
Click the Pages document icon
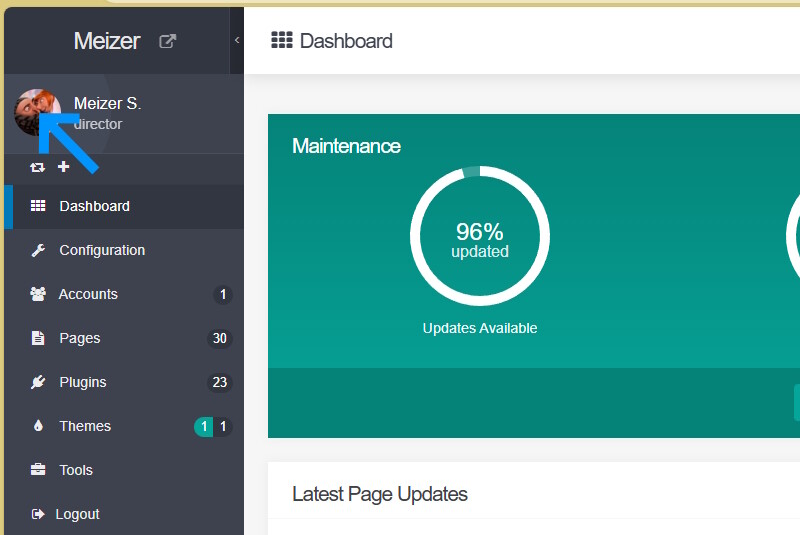click(38, 338)
